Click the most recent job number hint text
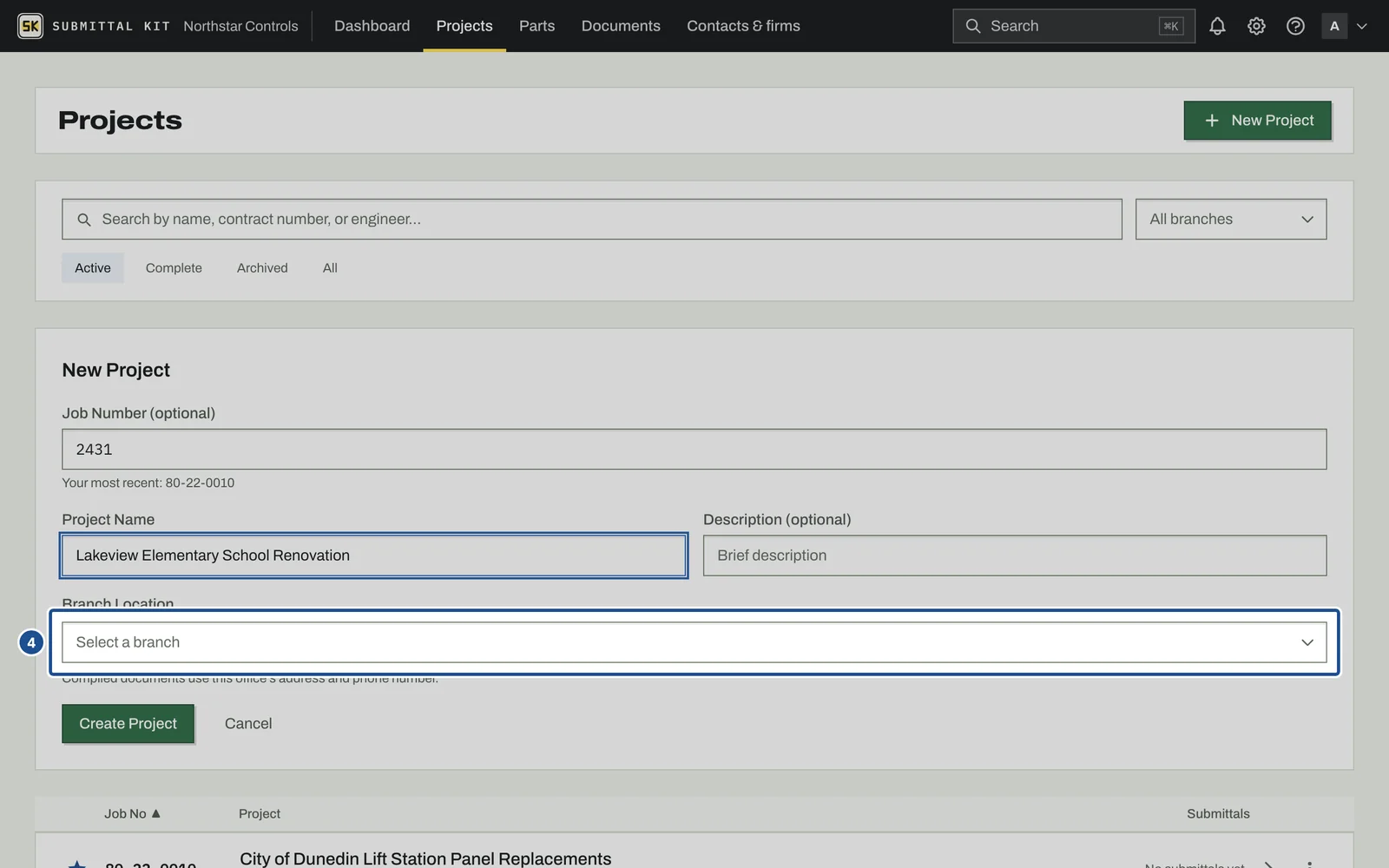 (x=148, y=483)
